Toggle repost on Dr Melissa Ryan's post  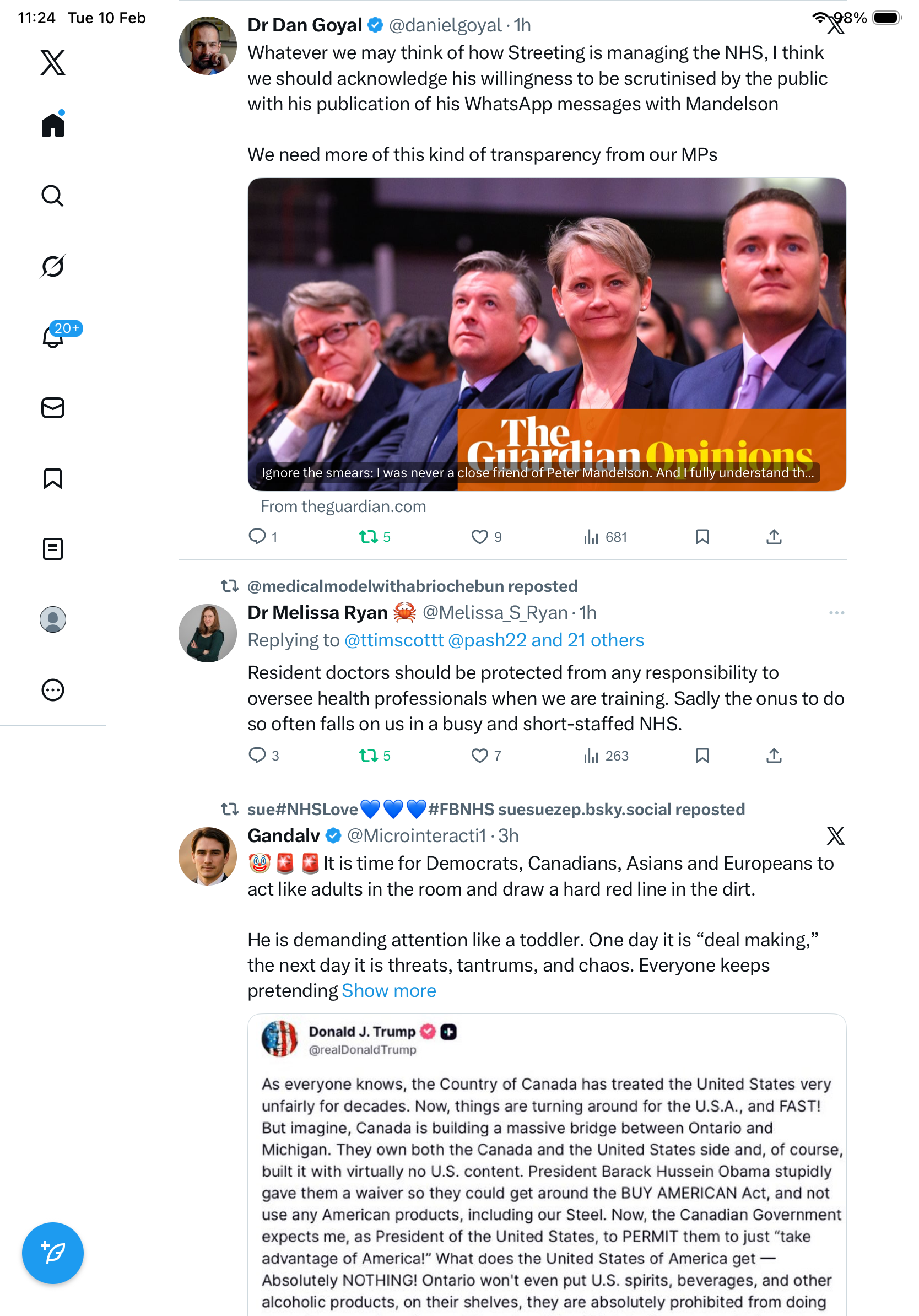tap(369, 756)
